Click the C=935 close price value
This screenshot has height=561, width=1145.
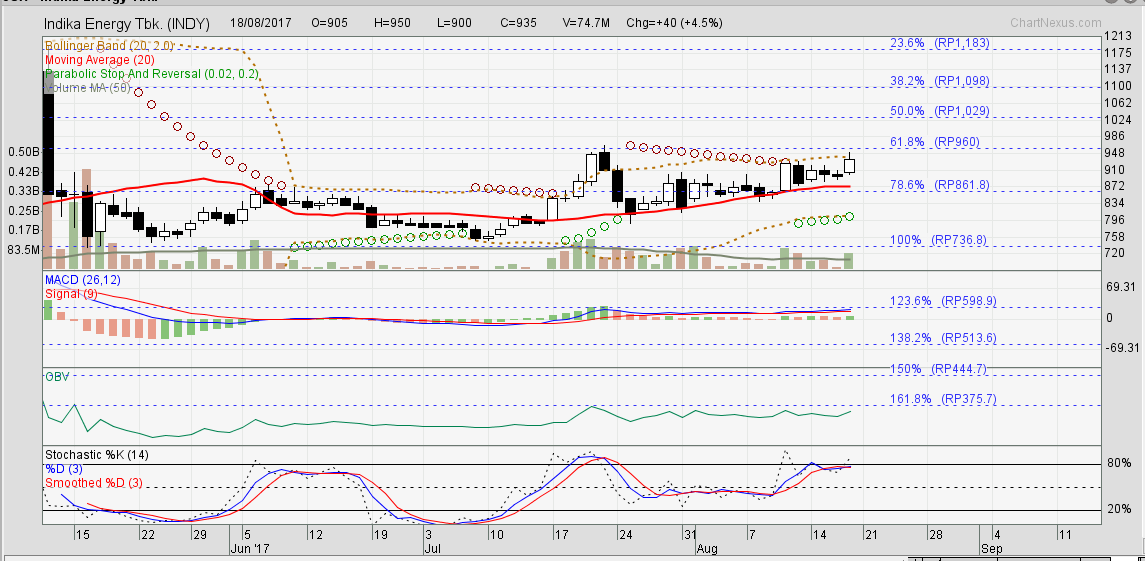coord(518,23)
